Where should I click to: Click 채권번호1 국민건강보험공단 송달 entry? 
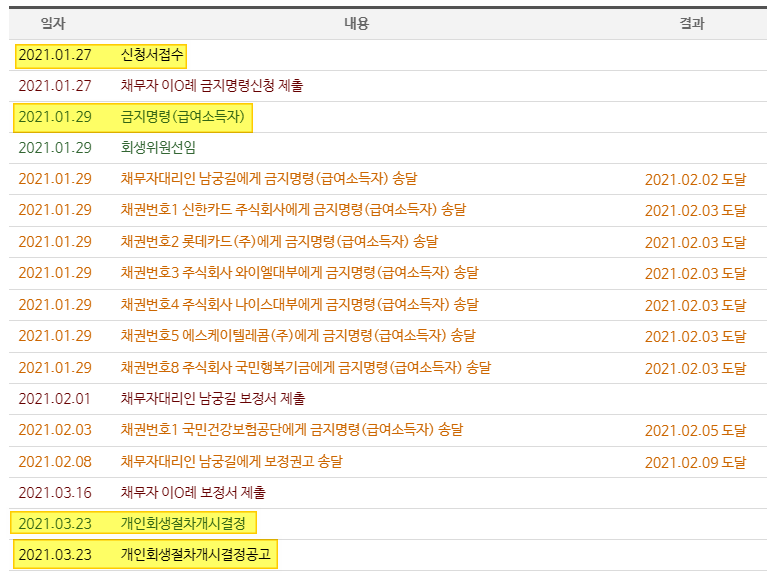(x=292, y=429)
